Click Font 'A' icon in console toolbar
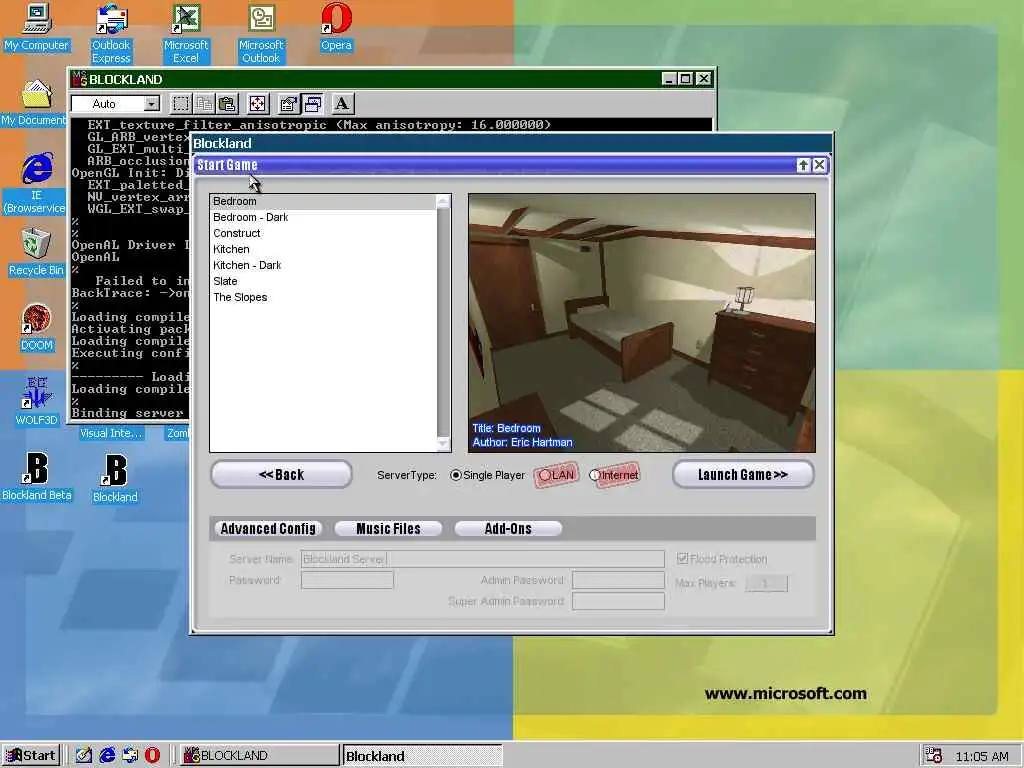 click(342, 104)
